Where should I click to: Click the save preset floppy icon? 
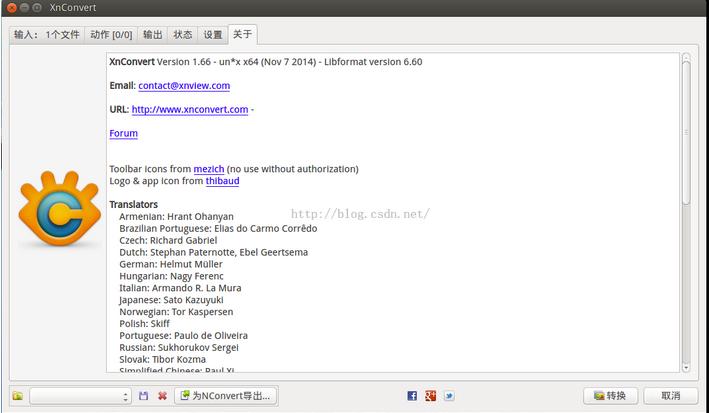143,396
